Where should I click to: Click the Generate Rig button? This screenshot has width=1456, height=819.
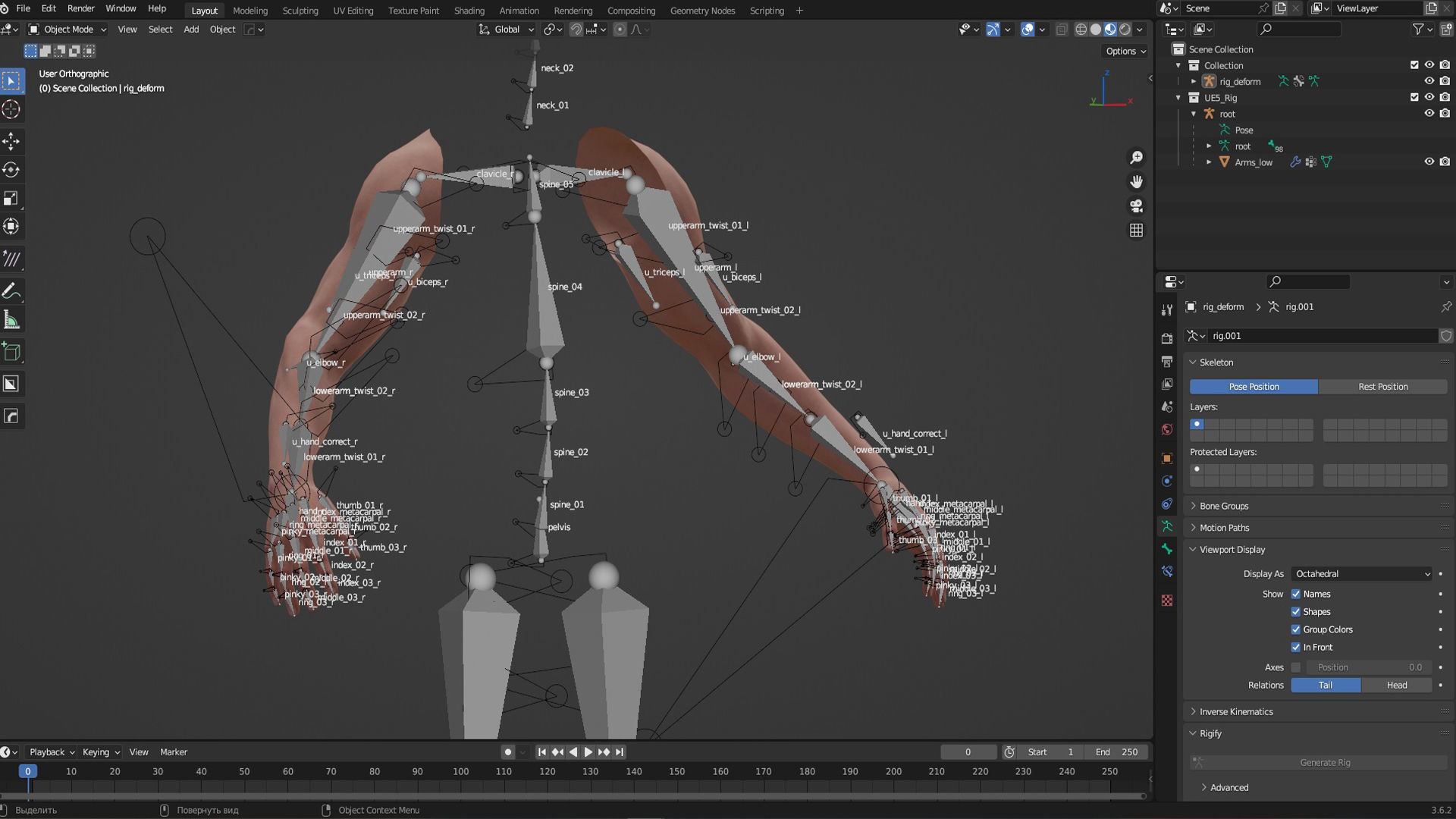pyautogui.click(x=1324, y=762)
